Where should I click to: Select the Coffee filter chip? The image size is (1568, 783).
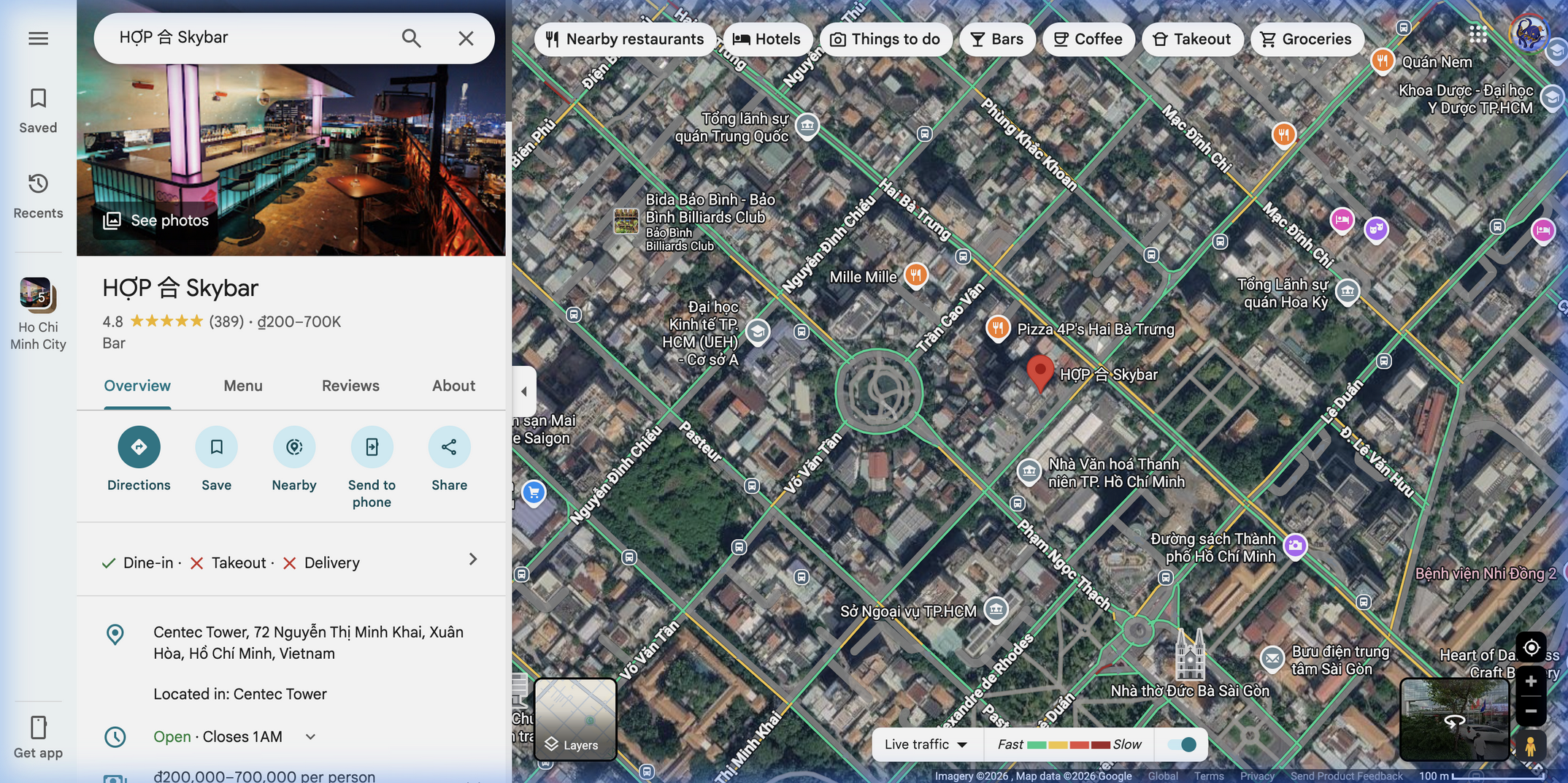point(1088,39)
